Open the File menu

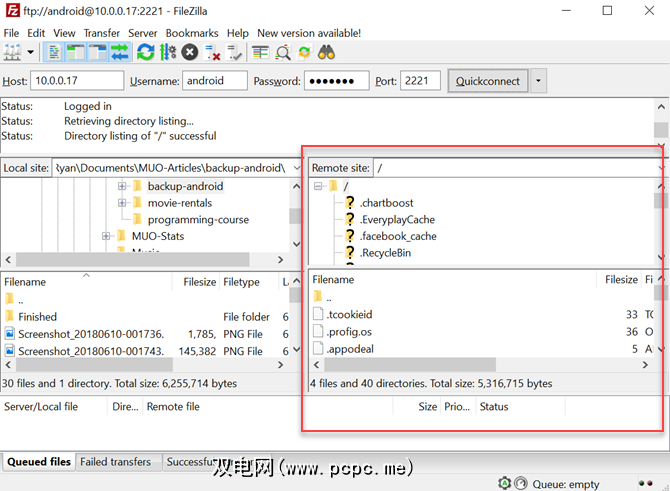click(x=11, y=33)
